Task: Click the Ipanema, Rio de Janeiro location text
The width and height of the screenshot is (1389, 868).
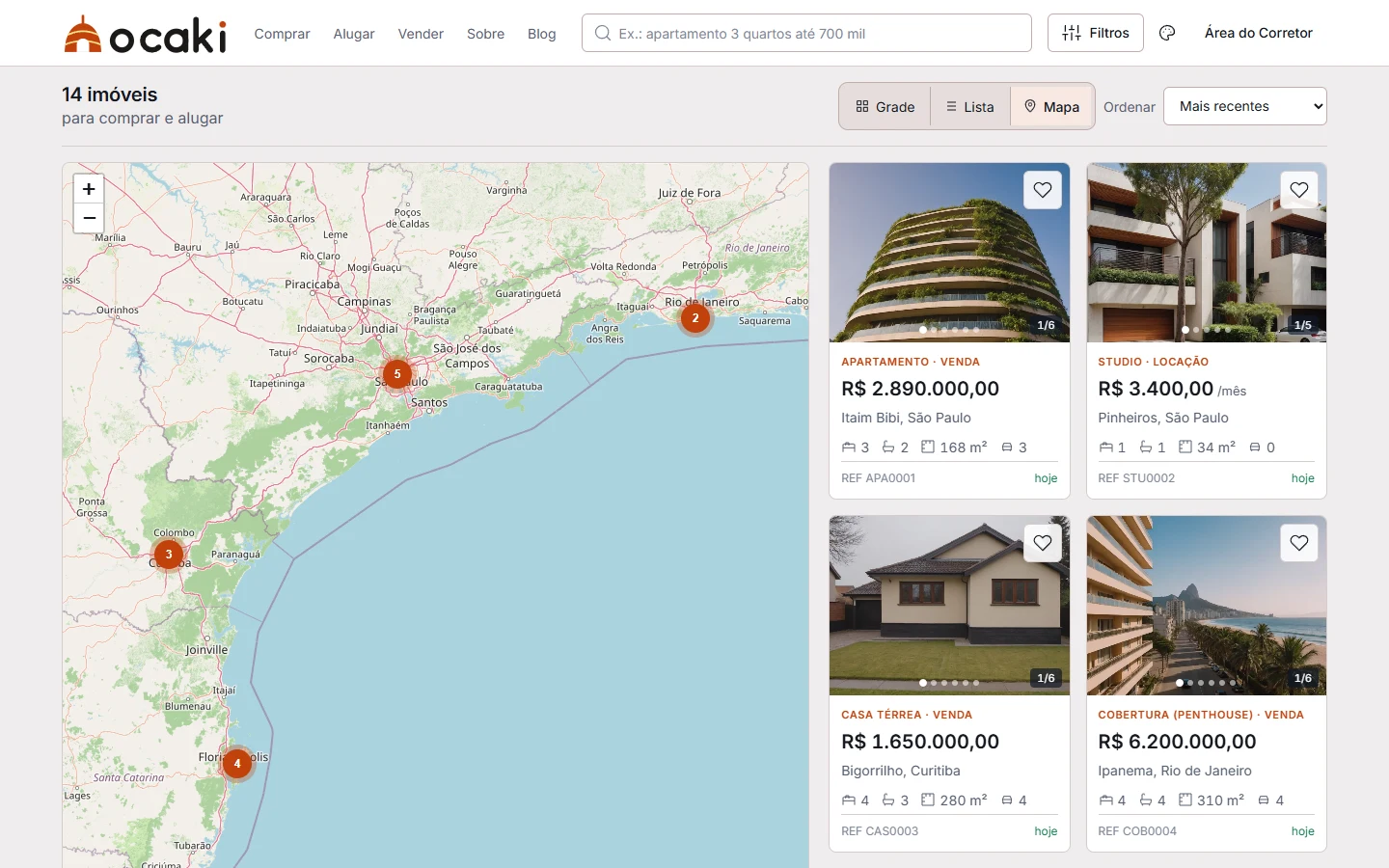Action: (x=1175, y=771)
